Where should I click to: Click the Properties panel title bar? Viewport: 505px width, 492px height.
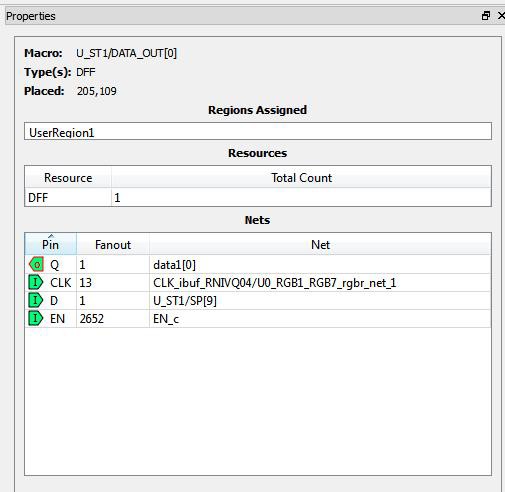coord(233,16)
